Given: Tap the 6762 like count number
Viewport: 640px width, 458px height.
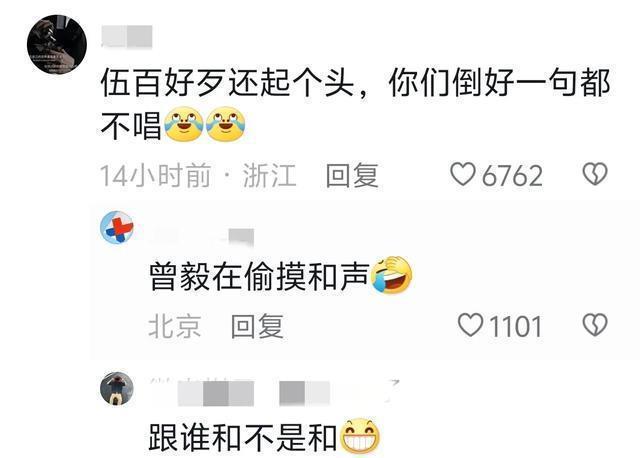Looking at the screenshot, I should [512, 176].
